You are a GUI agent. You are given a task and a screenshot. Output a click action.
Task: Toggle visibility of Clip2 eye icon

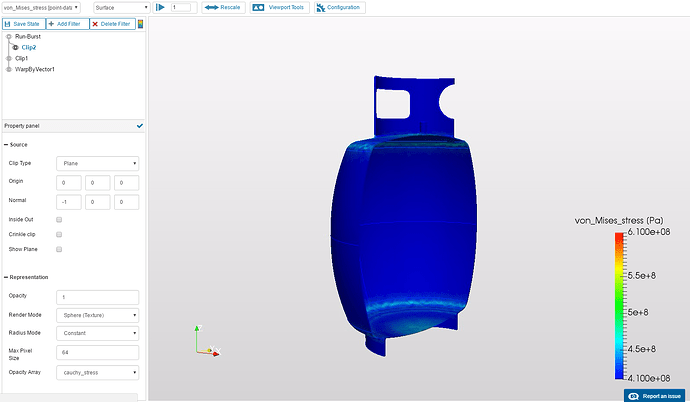[x=15, y=48]
